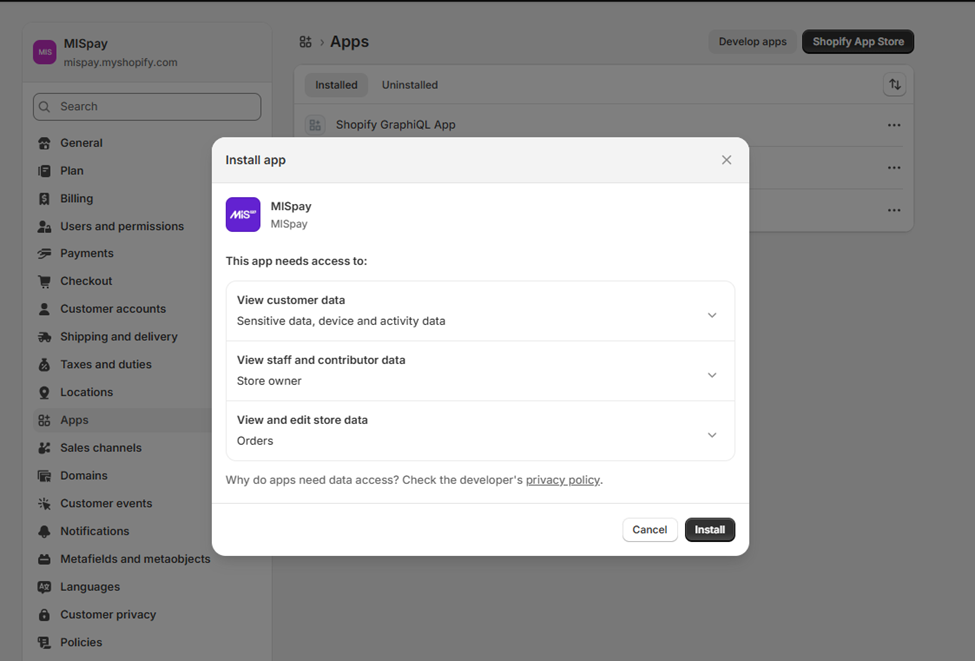Viewport: 975px width, 661px height.
Task: Click the Customer events spark icon
Action: click(44, 504)
